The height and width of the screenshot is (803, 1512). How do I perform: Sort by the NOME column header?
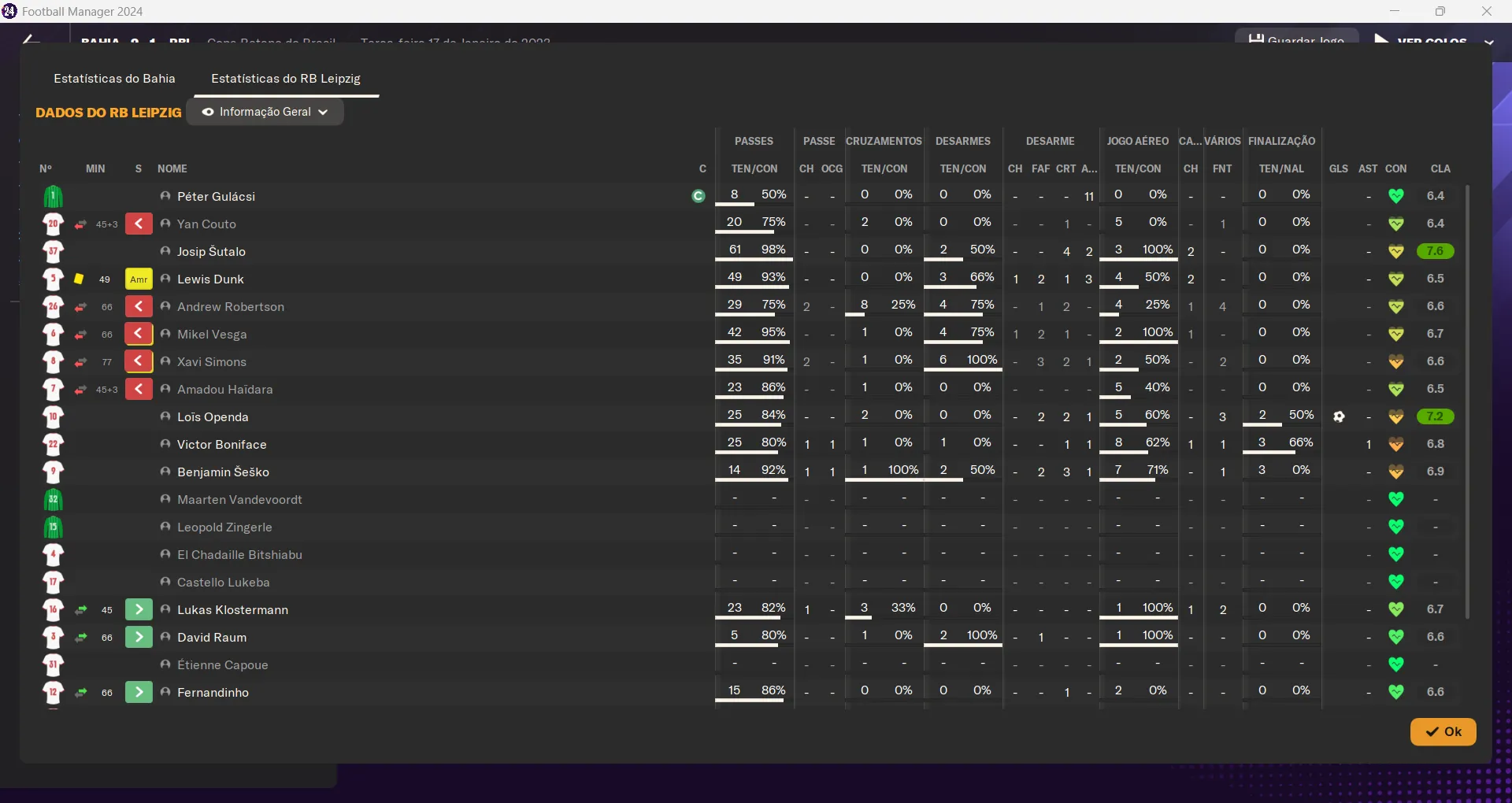[x=172, y=168]
